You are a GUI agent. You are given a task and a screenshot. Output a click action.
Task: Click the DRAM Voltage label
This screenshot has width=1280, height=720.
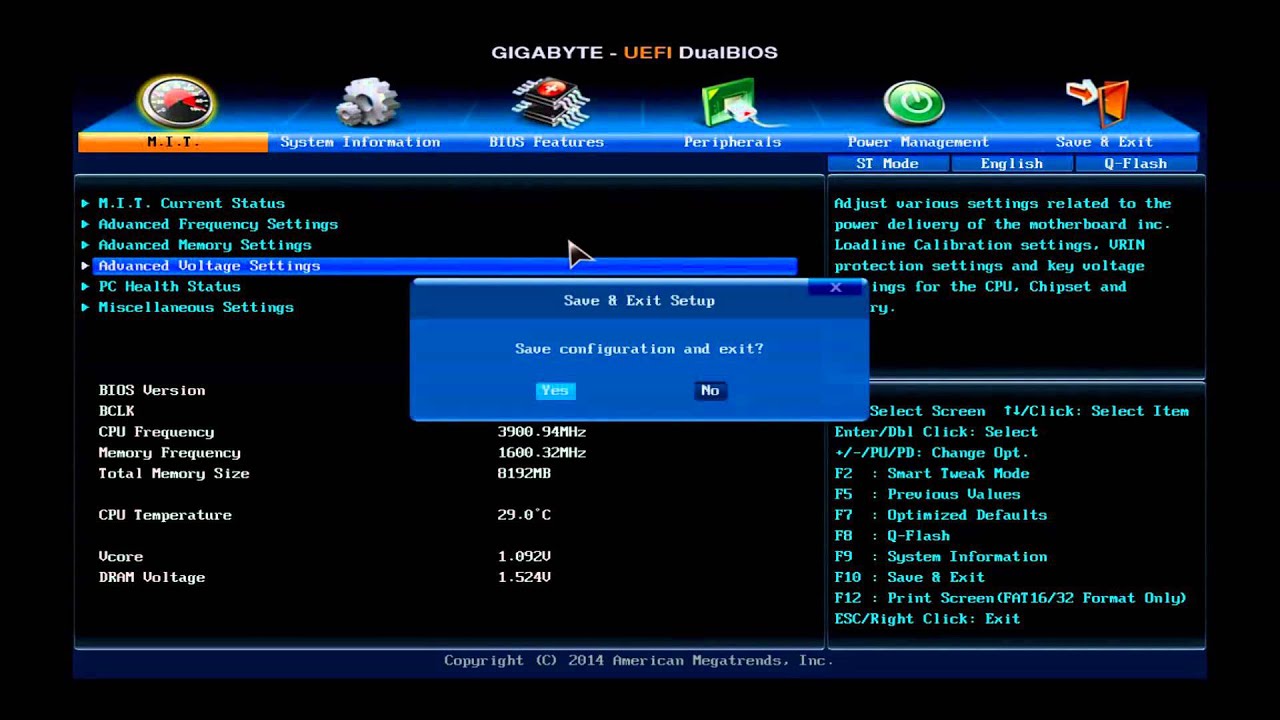[x=152, y=578]
